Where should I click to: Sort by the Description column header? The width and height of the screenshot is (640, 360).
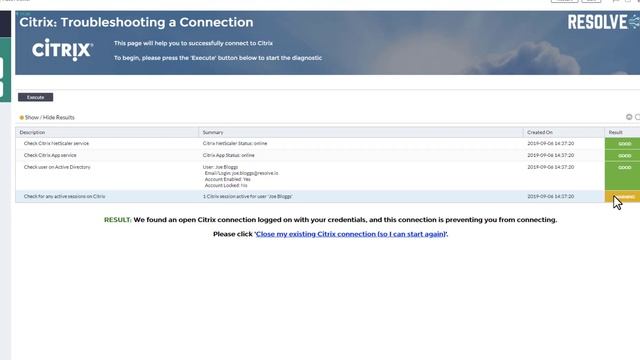click(32, 132)
